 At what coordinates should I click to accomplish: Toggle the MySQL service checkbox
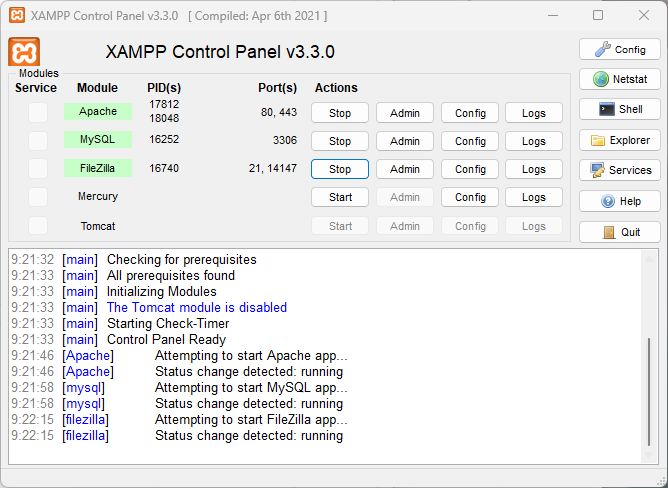click(x=37, y=140)
